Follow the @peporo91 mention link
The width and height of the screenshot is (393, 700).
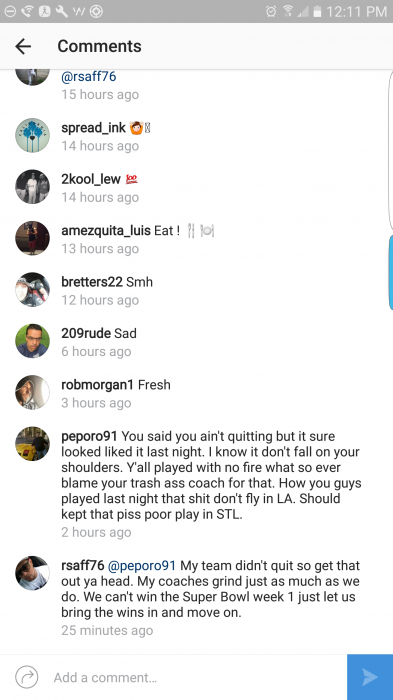(x=142, y=566)
